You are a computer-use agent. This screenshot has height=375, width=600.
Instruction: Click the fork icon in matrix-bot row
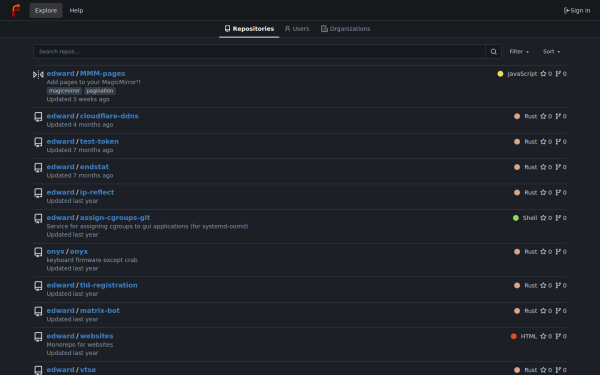558,311
